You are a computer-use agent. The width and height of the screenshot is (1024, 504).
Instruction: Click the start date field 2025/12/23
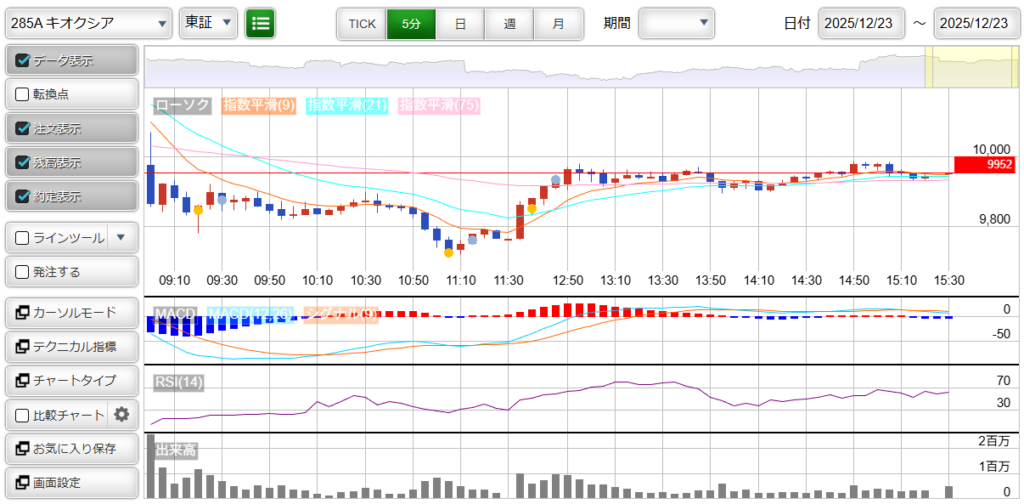[861, 23]
